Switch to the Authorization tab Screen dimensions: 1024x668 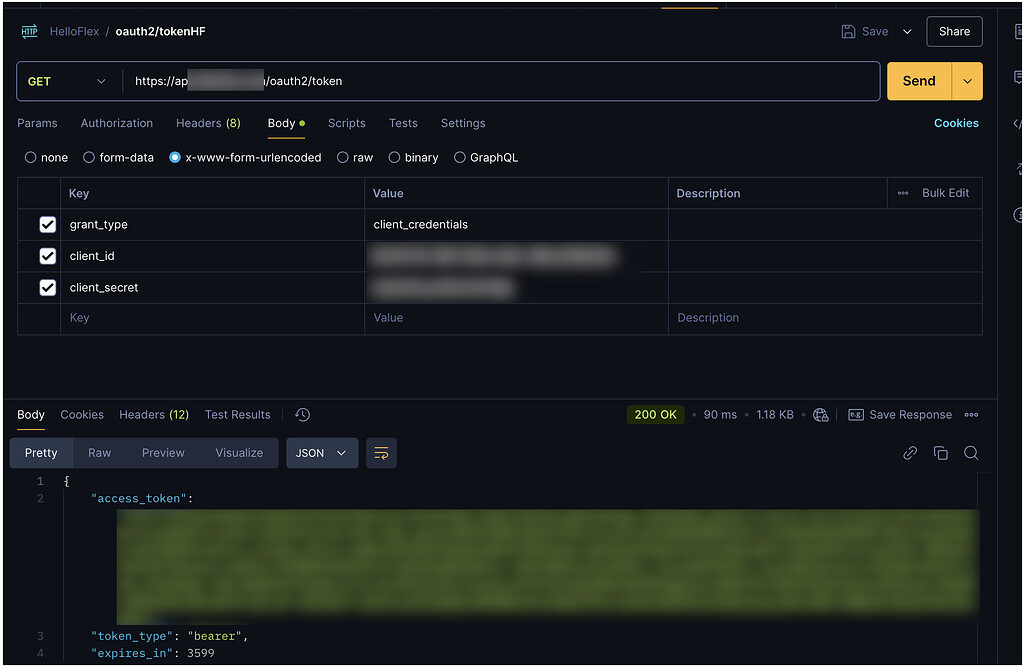pyautogui.click(x=116, y=123)
